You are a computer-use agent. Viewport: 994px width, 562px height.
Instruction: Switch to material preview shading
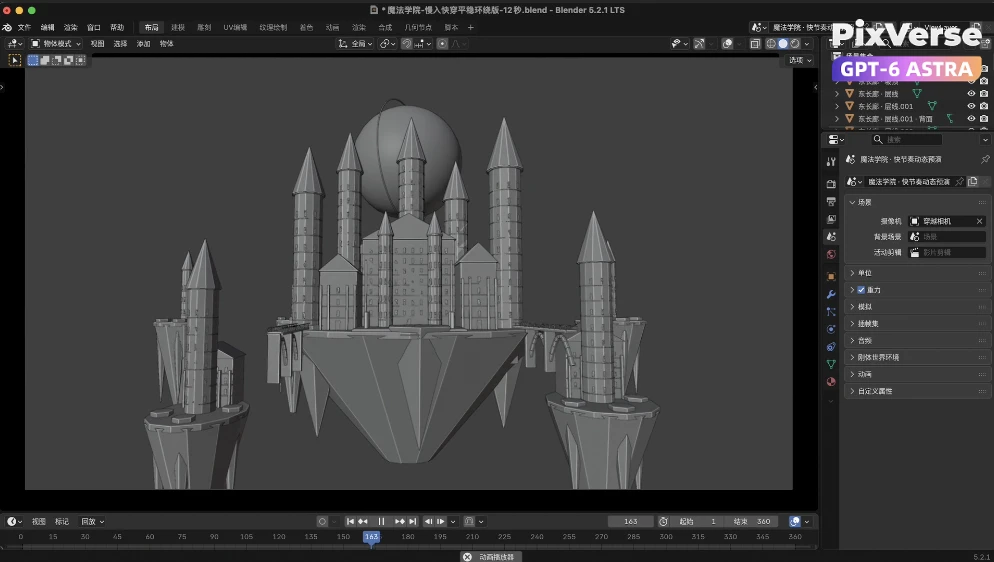coord(795,44)
